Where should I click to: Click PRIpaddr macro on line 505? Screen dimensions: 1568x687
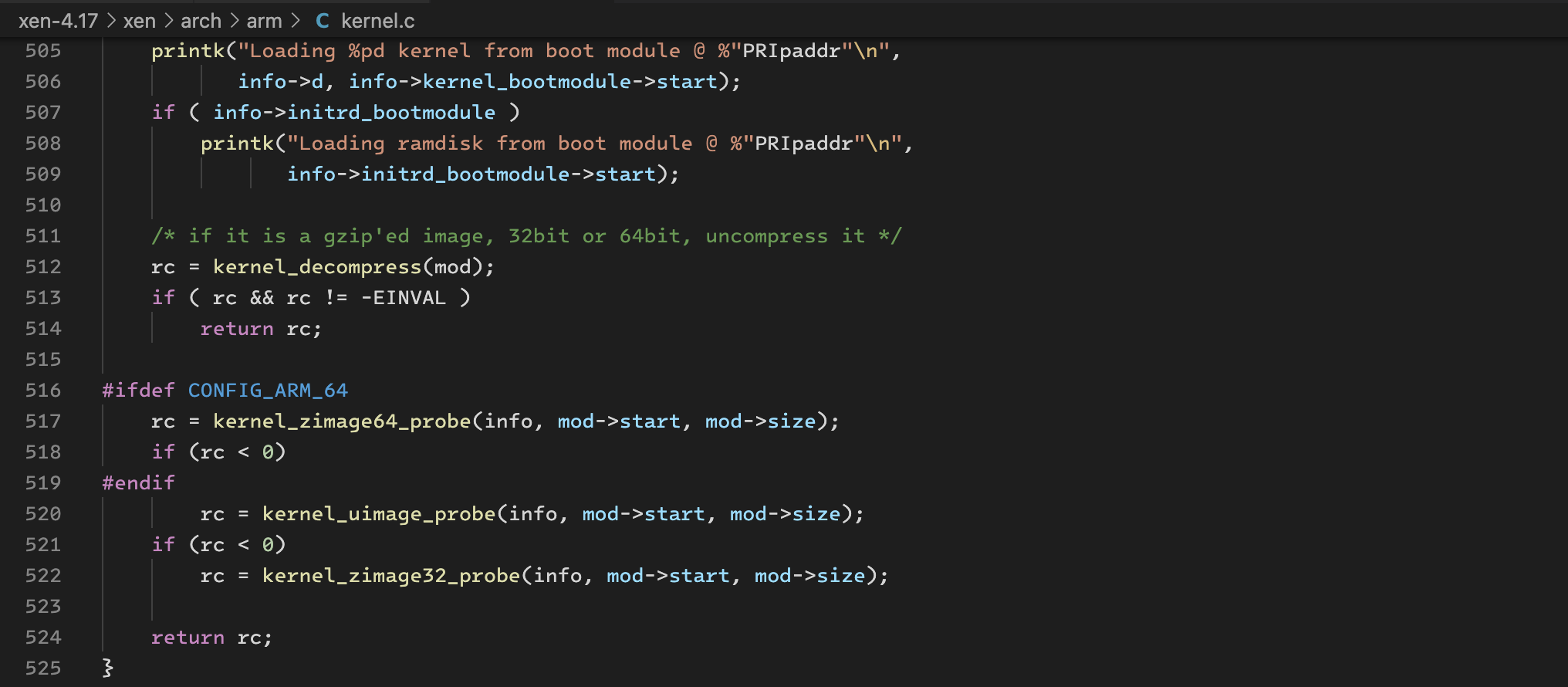[x=792, y=51]
